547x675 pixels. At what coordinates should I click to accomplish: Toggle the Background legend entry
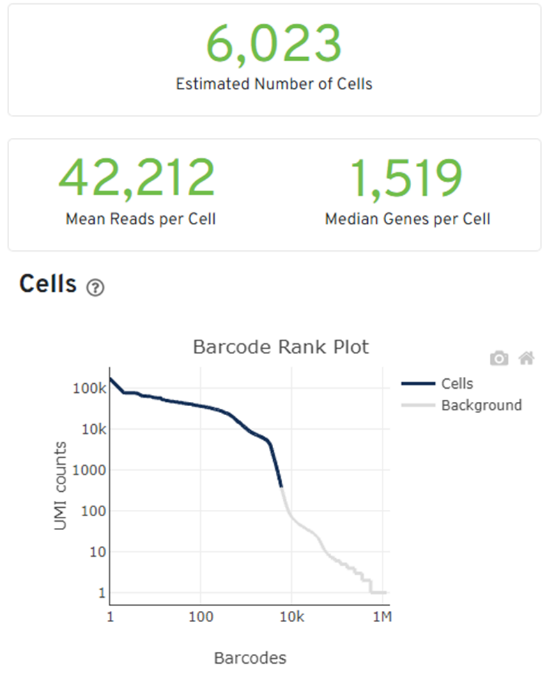[462, 405]
